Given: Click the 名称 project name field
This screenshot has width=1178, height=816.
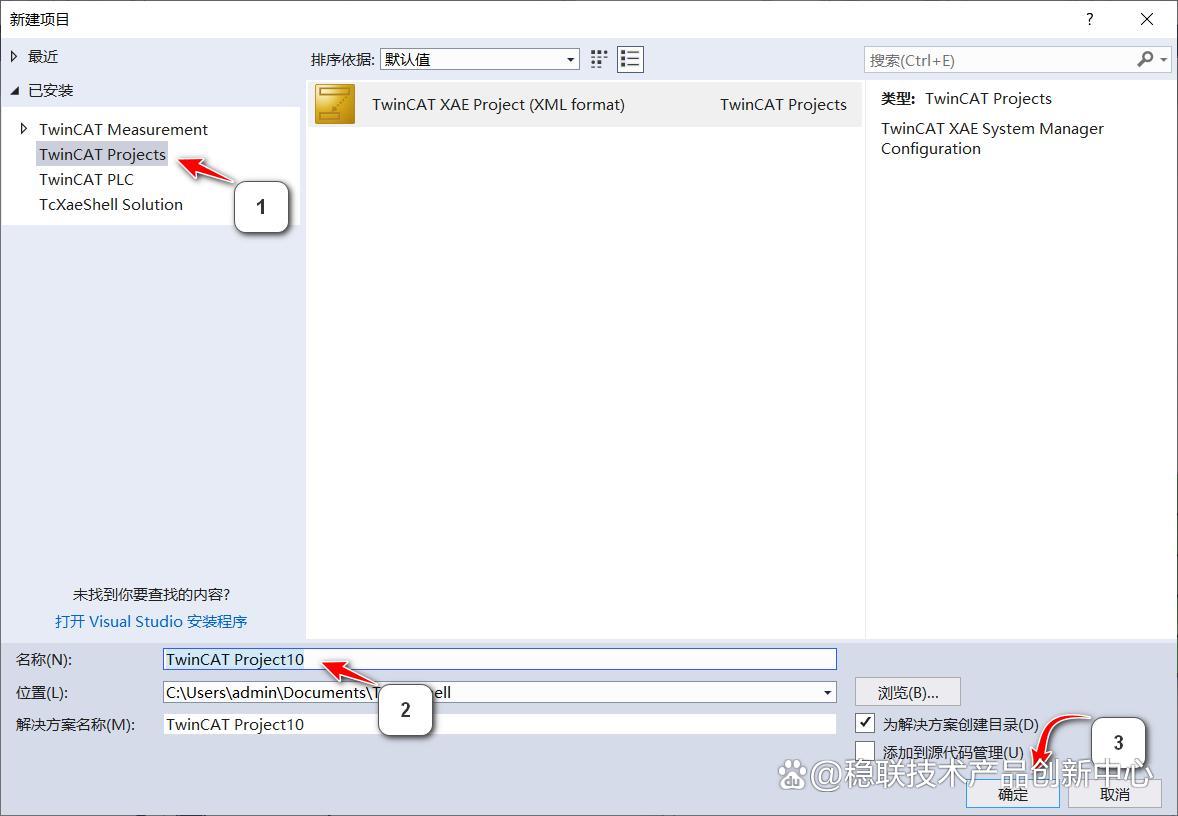Looking at the screenshot, I should tap(500, 659).
